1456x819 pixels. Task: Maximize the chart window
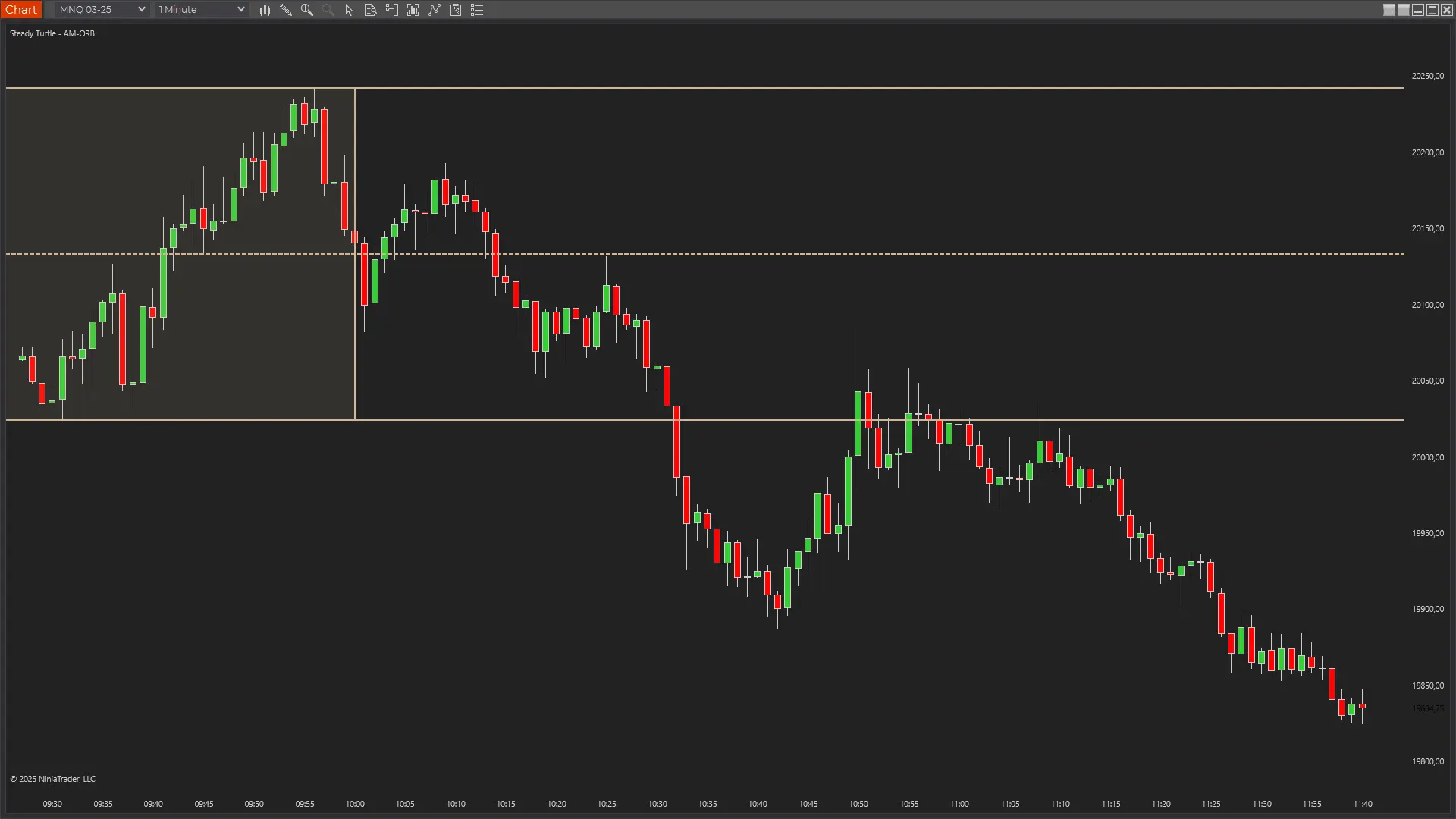coord(1432,10)
